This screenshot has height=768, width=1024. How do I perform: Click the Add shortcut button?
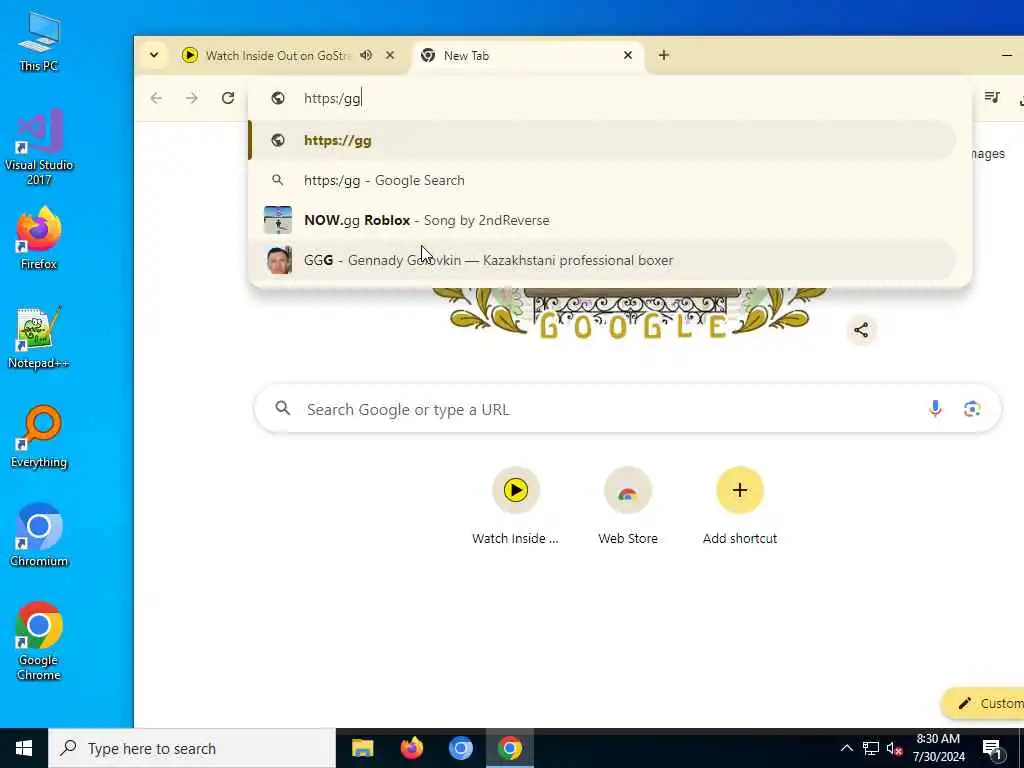point(740,506)
